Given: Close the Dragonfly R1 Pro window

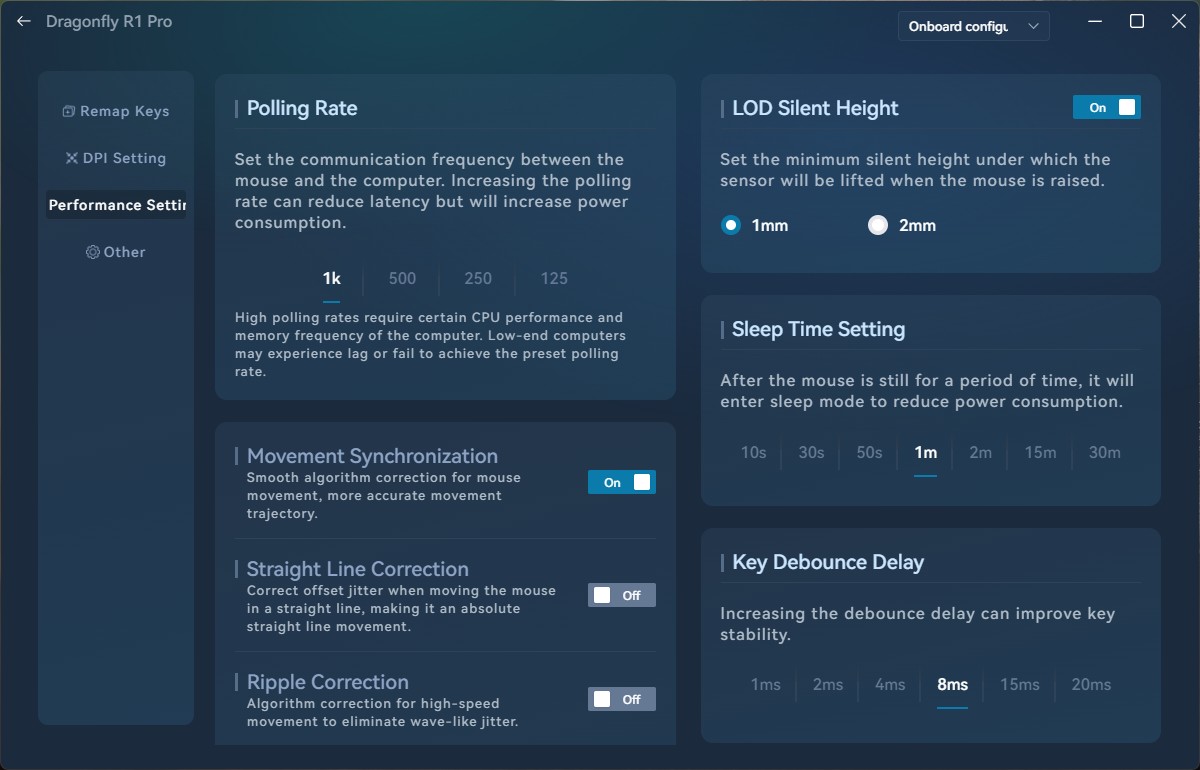Looking at the screenshot, I should [x=1180, y=22].
